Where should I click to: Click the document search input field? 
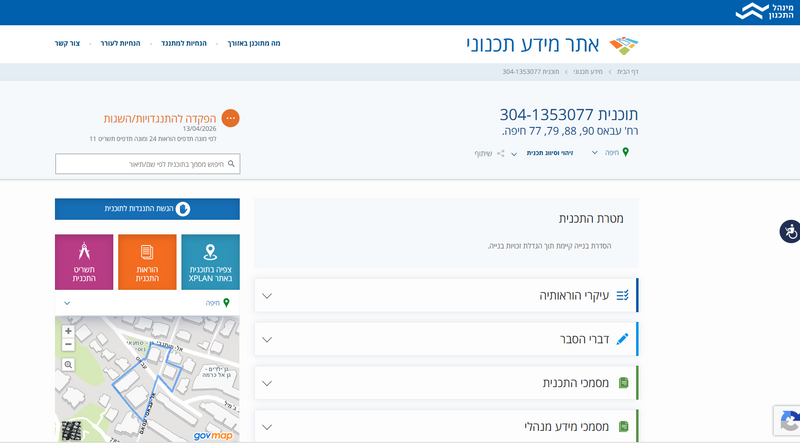click(x=147, y=164)
